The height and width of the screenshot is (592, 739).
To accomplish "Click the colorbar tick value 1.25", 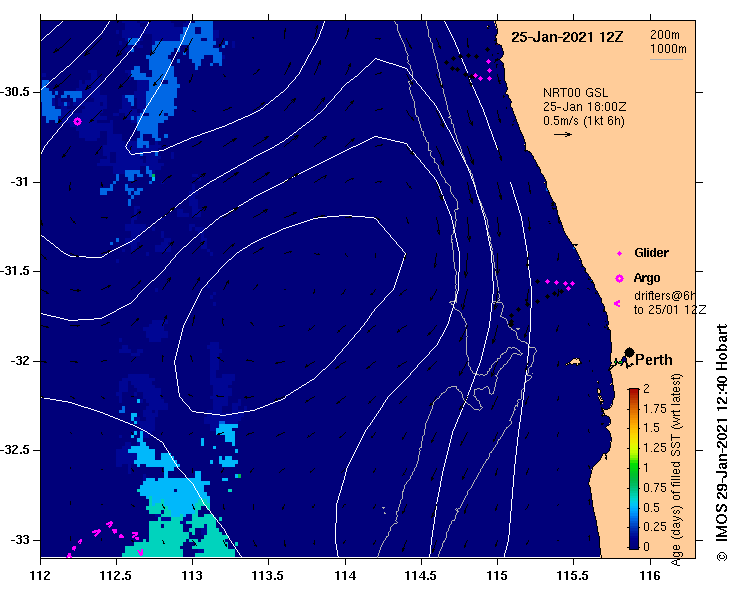I will [x=655, y=448].
